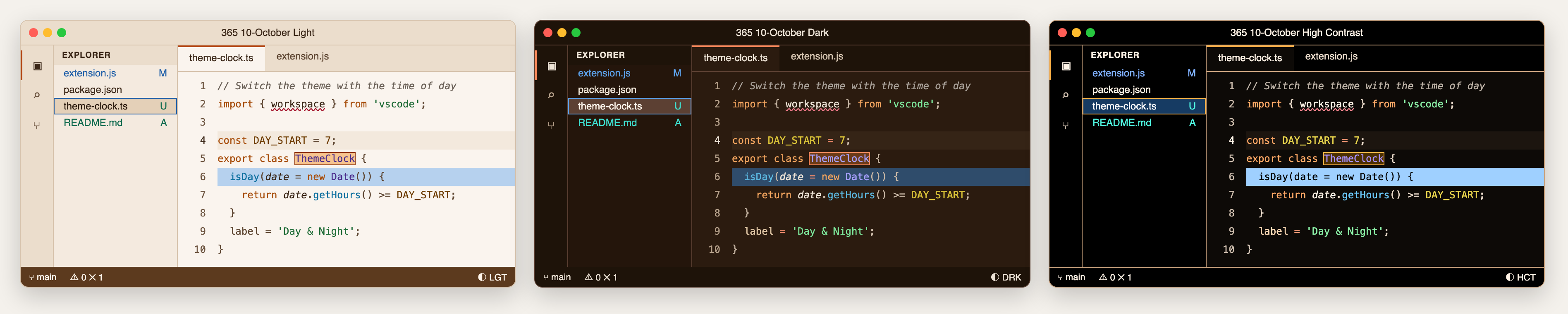
Task: Select theme-clock.ts file in High Contrast explorer
Action: coord(1144,106)
